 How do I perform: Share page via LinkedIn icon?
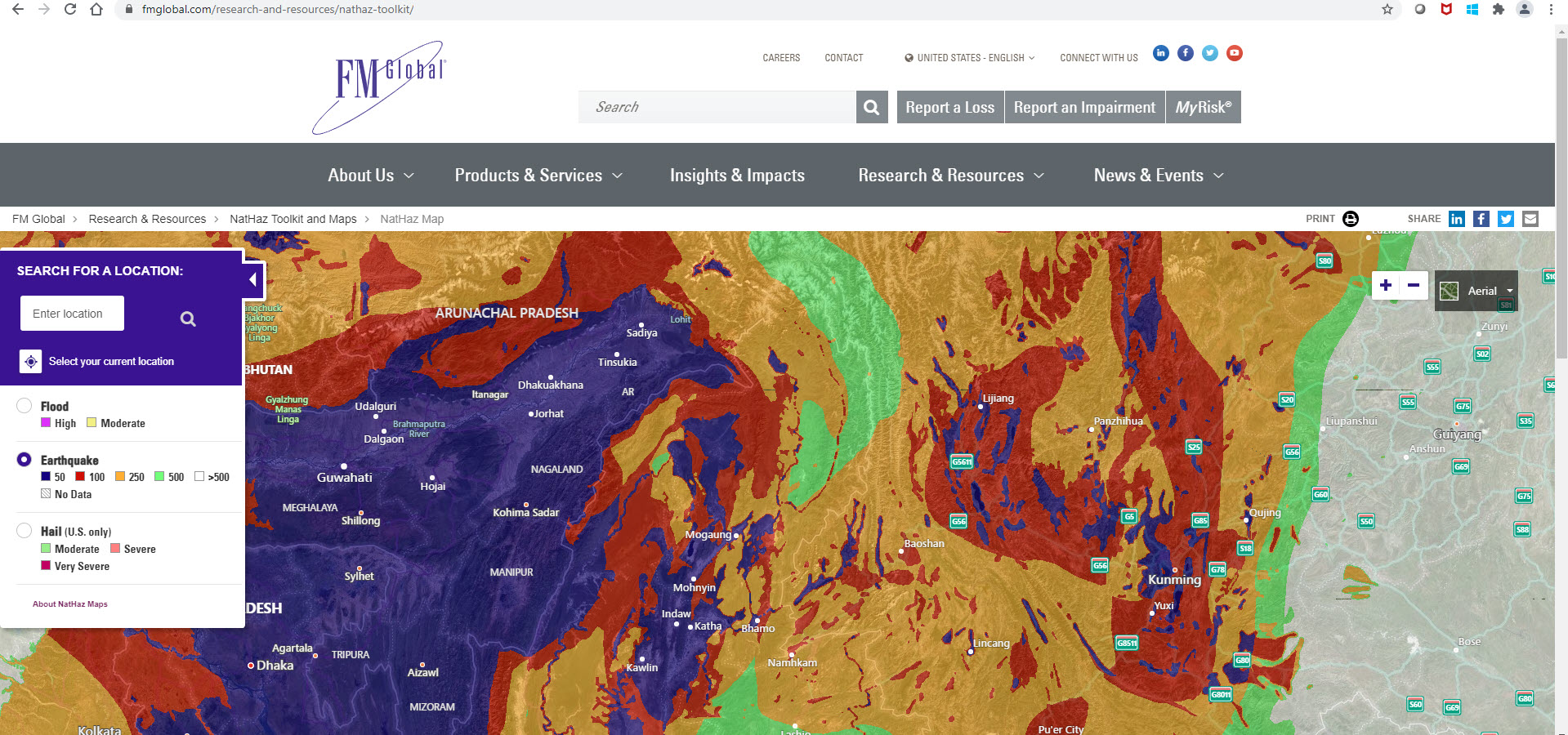coord(1457,219)
